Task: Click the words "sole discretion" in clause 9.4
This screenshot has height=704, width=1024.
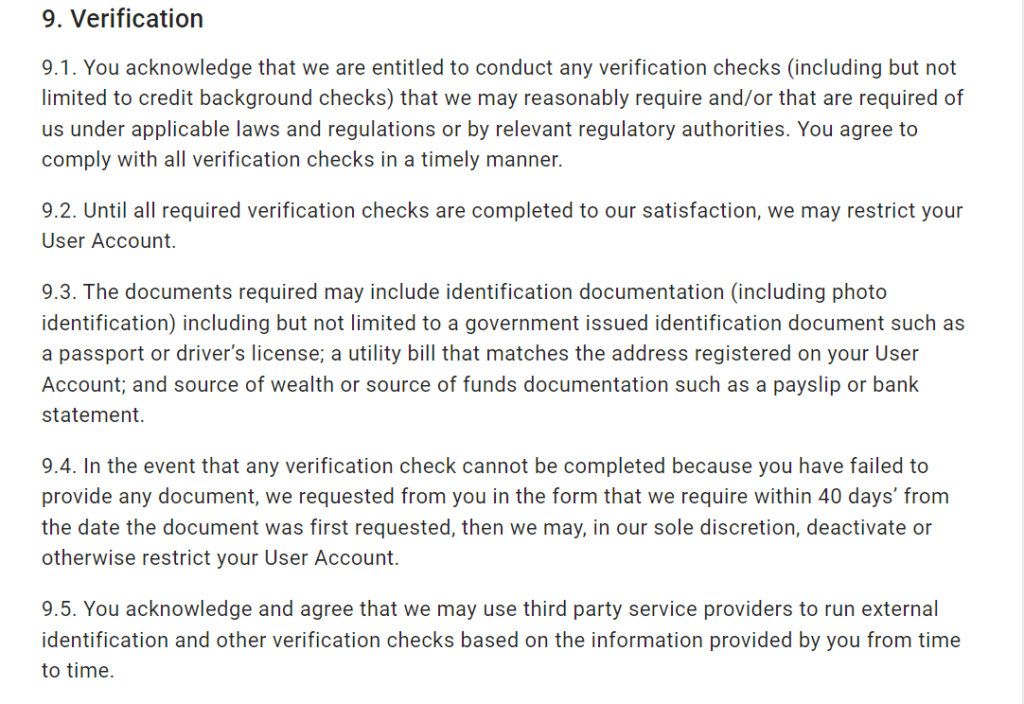Action: 726,527
